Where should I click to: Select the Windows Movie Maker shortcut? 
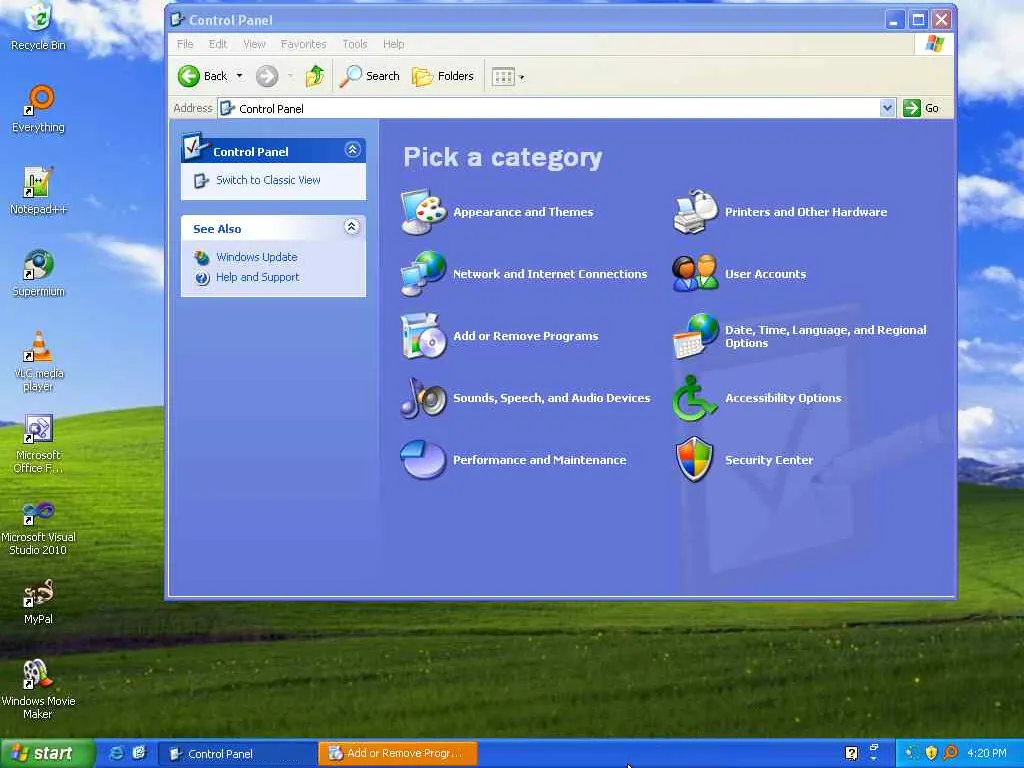tap(39, 689)
